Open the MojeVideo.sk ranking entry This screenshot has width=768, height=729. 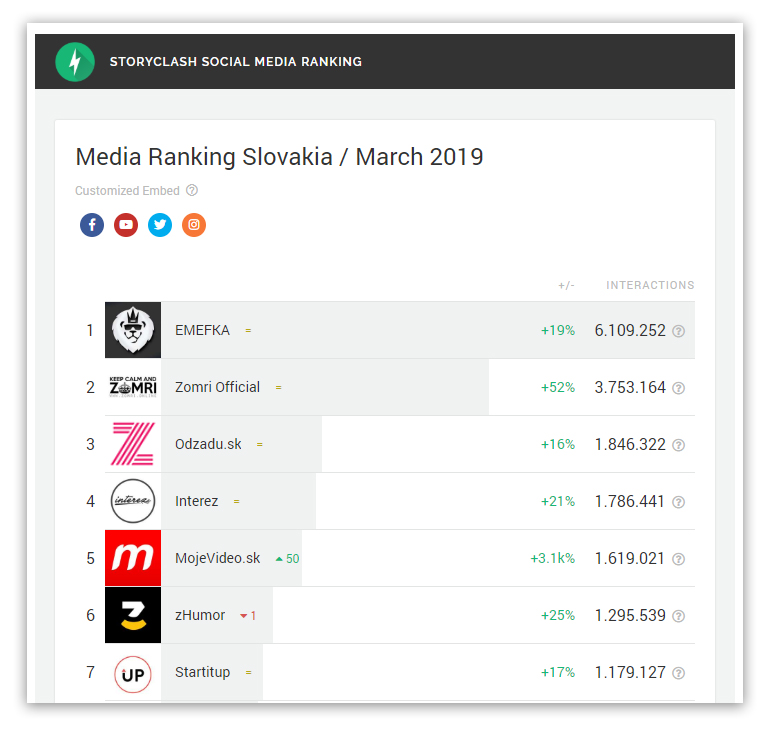(x=217, y=558)
